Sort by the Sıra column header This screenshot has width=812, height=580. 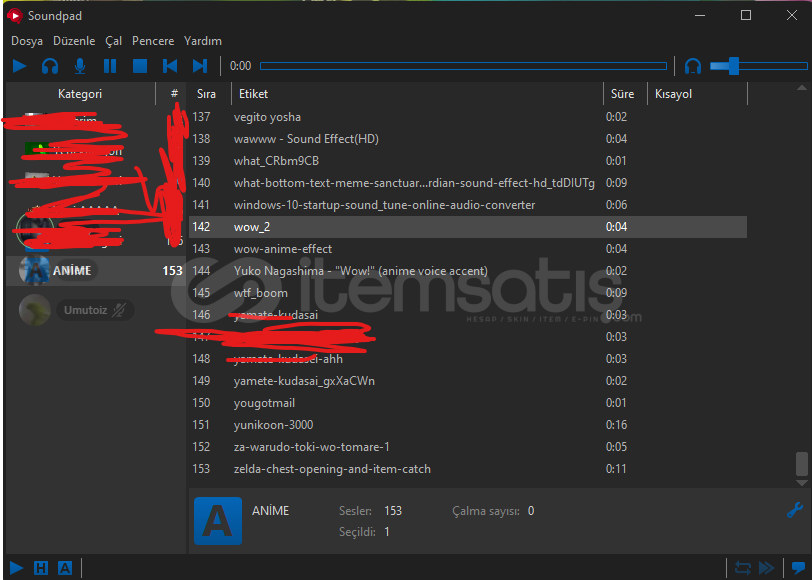[209, 94]
